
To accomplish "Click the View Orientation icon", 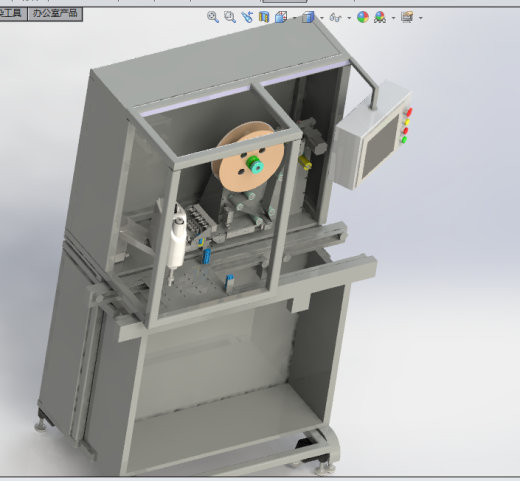I will pyautogui.click(x=281, y=17).
